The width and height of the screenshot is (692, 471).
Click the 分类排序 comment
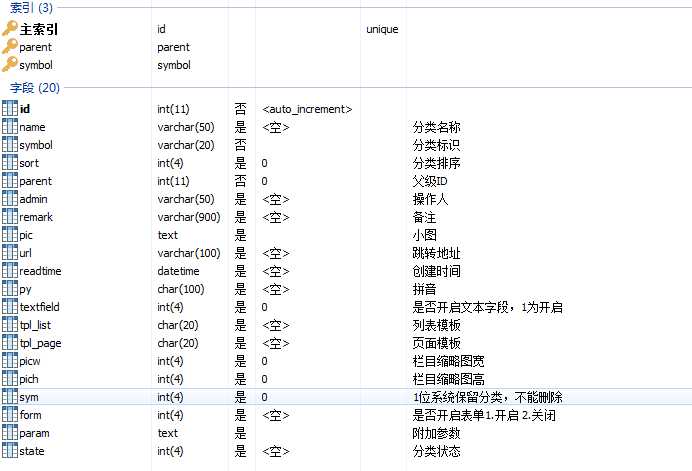pos(436,163)
